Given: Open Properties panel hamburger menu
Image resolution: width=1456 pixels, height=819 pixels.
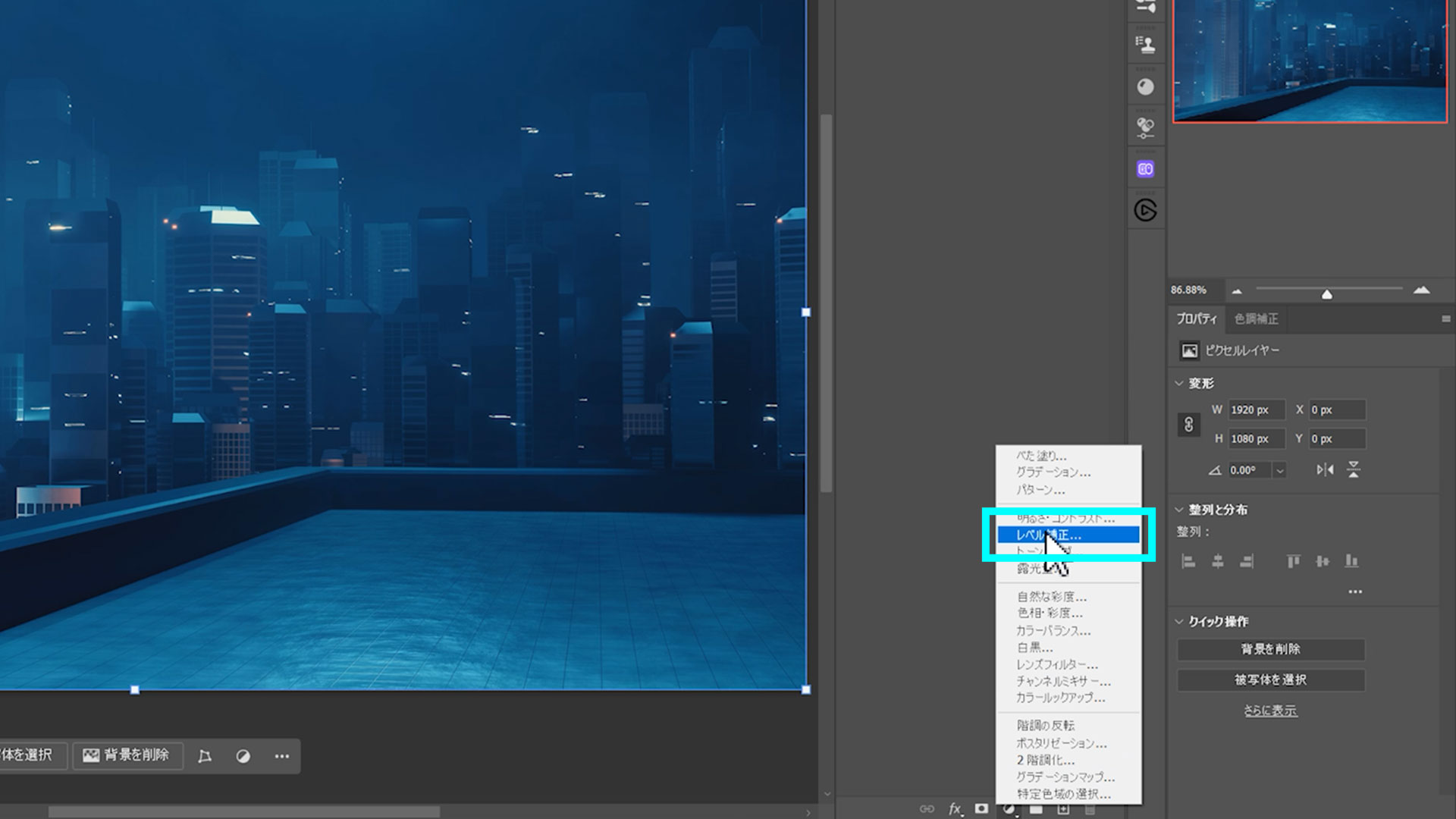Looking at the screenshot, I should click(x=1445, y=319).
